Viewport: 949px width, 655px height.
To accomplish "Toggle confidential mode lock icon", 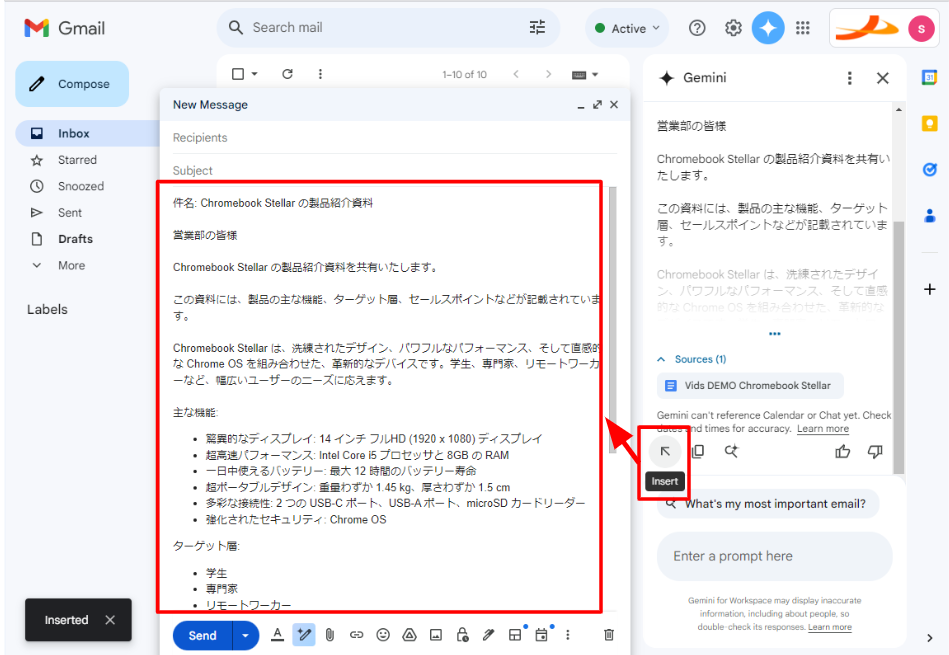I will click(462, 635).
